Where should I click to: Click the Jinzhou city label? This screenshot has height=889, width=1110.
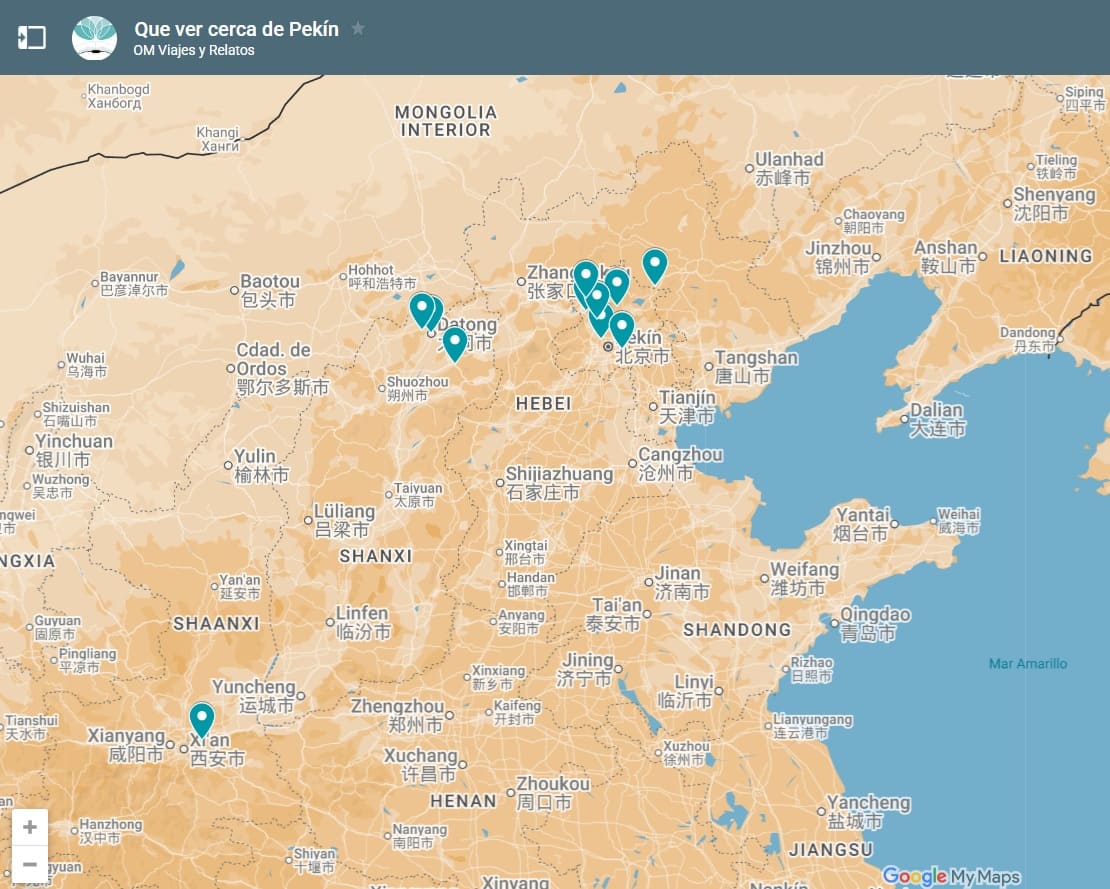(x=838, y=257)
